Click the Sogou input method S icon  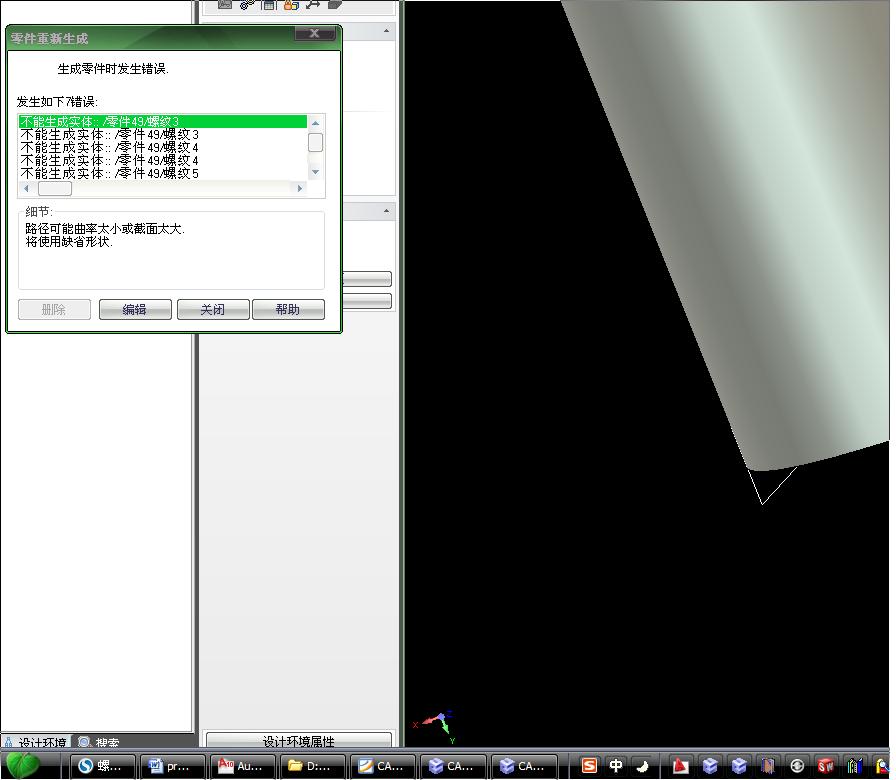pos(589,766)
